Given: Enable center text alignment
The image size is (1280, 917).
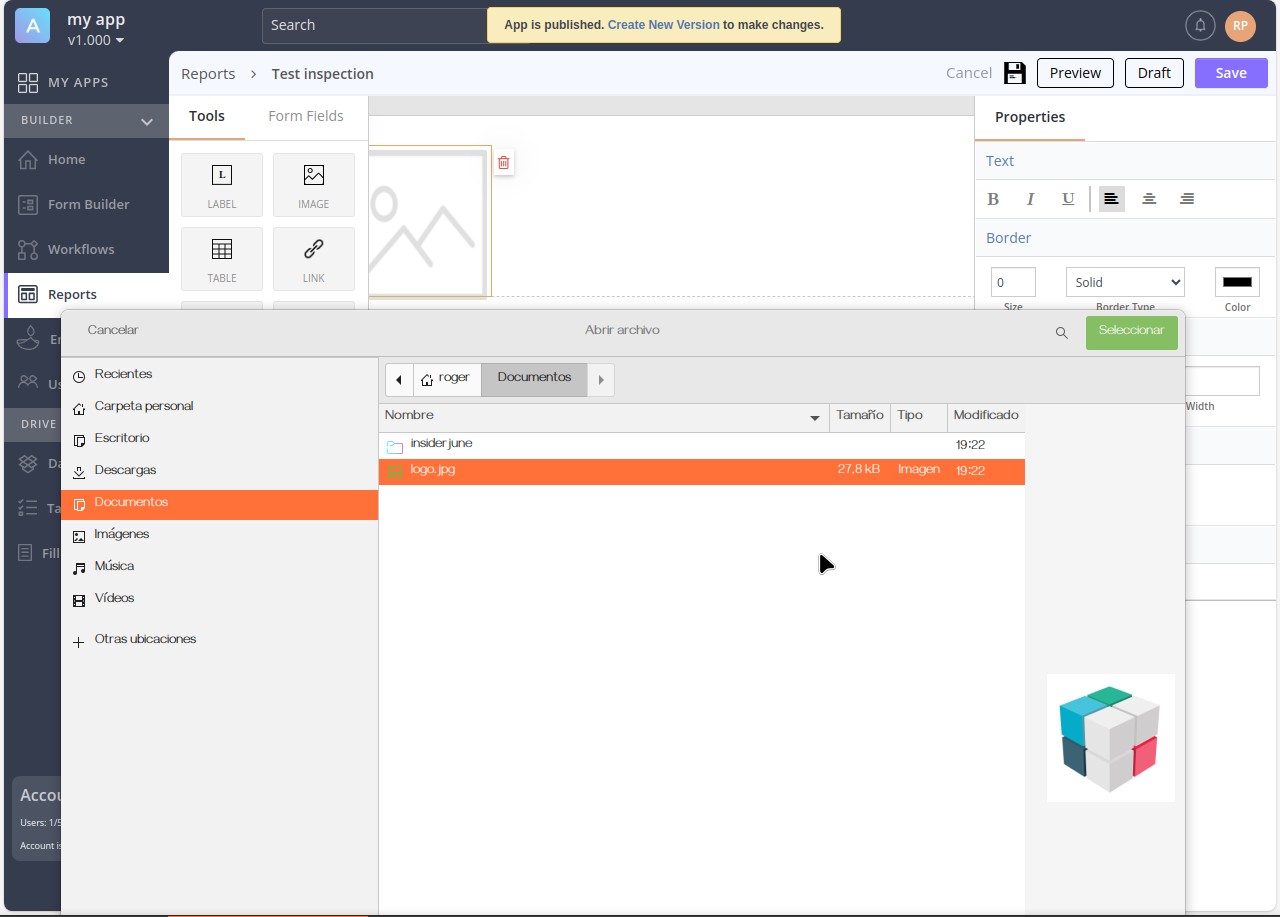Looking at the screenshot, I should [1149, 199].
